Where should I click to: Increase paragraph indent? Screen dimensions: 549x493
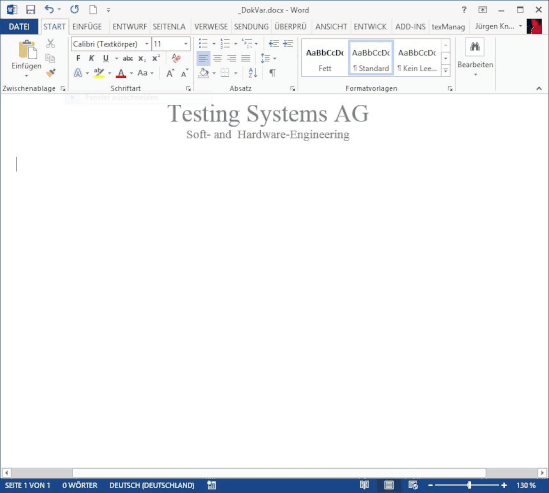pyautogui.click(x=288, y=43)
